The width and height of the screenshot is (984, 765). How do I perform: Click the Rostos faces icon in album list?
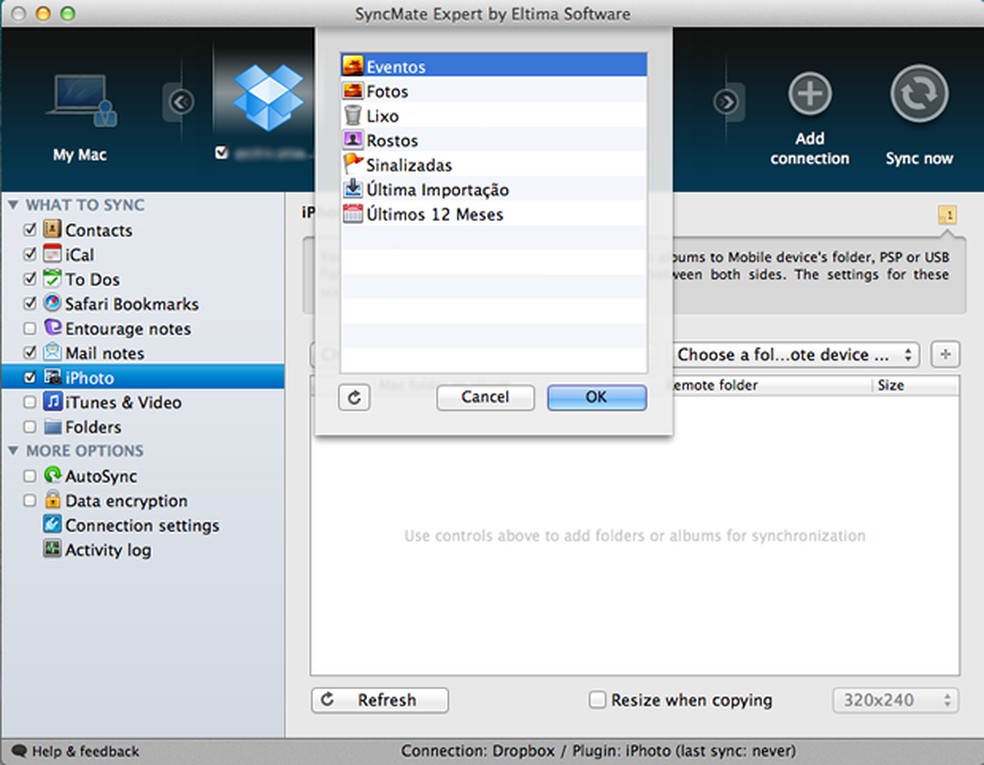pyautogui.click(x=353, y=139)
